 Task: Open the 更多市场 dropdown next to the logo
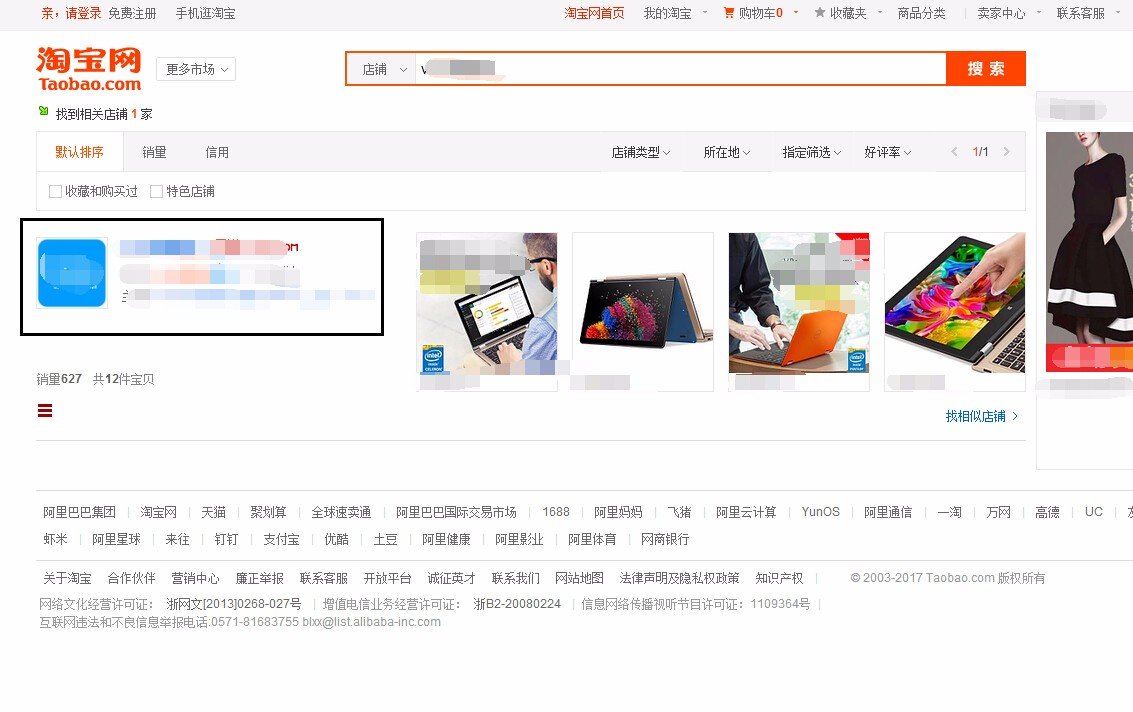coord(196,69)
